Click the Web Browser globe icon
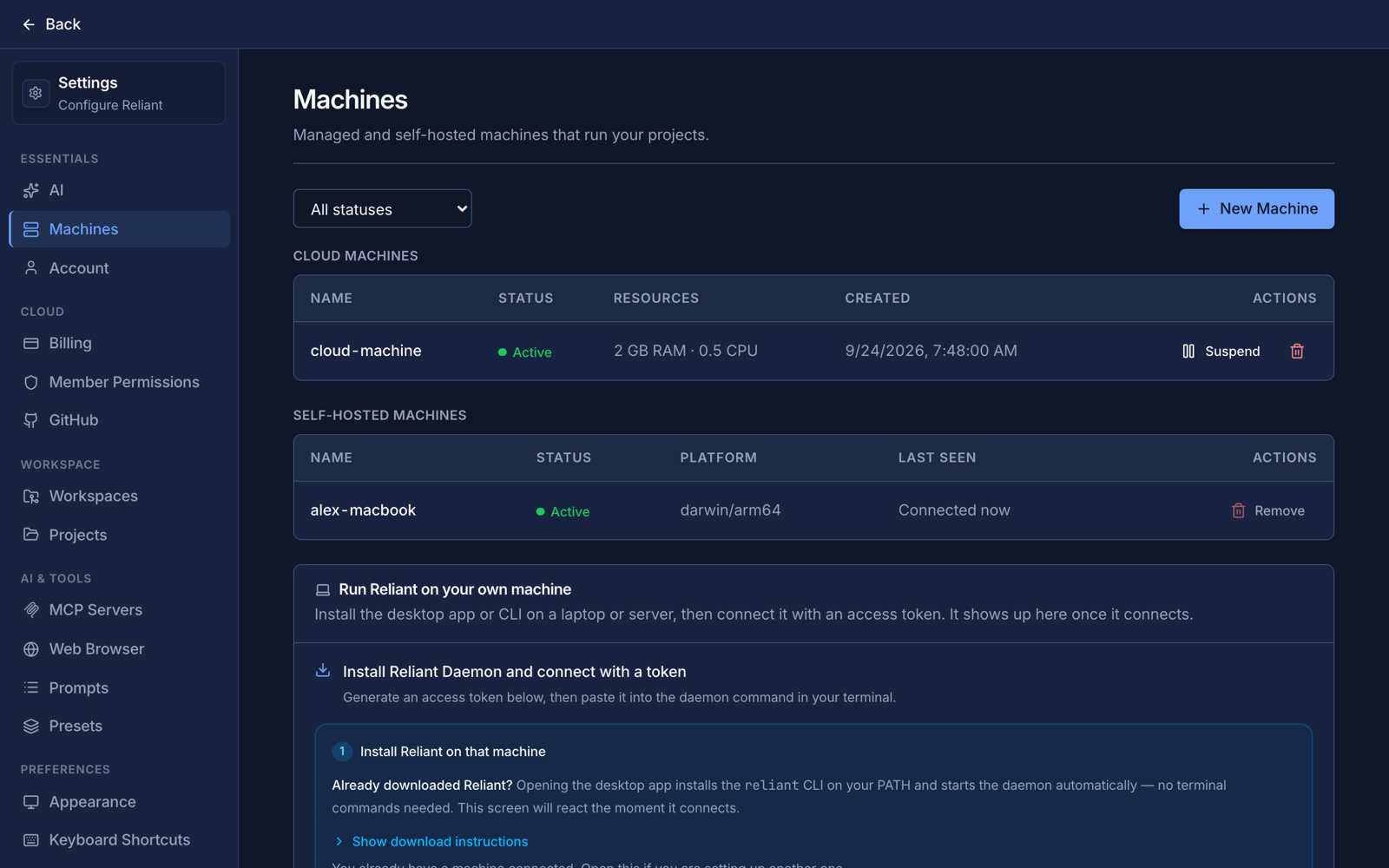Viewport: 1389px width, 868px height. (x=31, y=649)
